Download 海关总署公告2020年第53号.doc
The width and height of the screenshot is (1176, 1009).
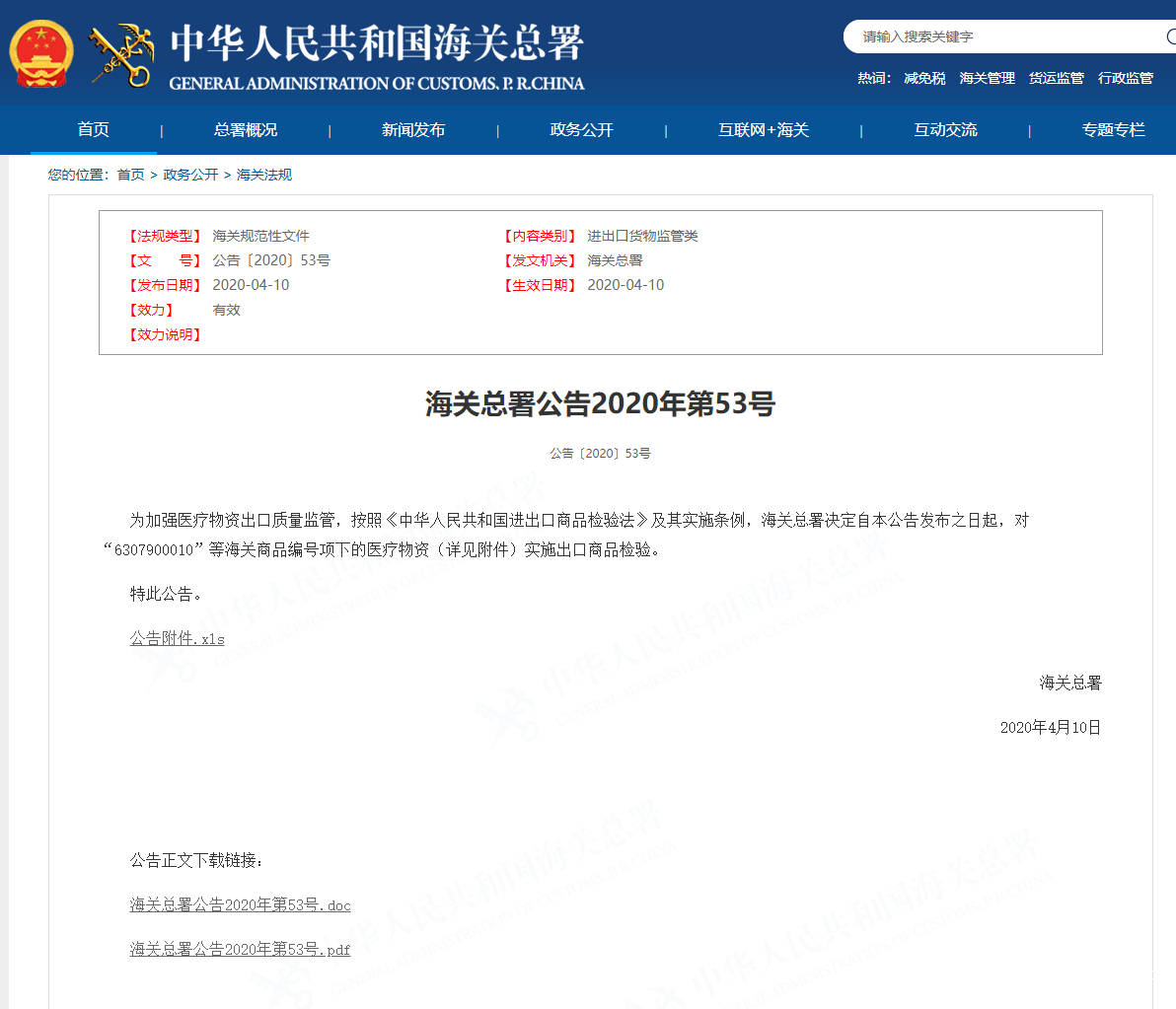coord(240,904)
